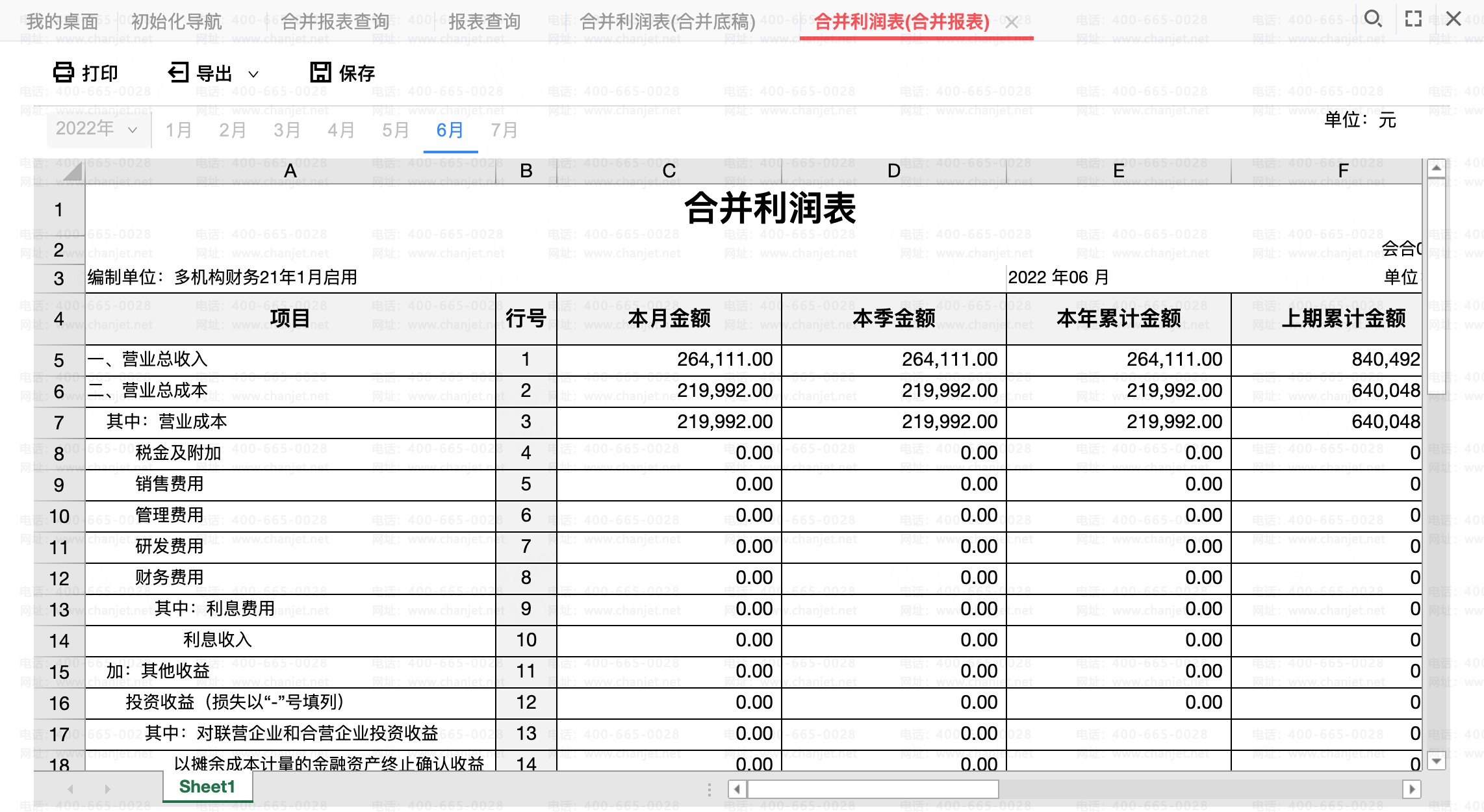Open the Sheet1 worksheet tab
Screen dimensions: 1484x812
[x=207, y=787]
